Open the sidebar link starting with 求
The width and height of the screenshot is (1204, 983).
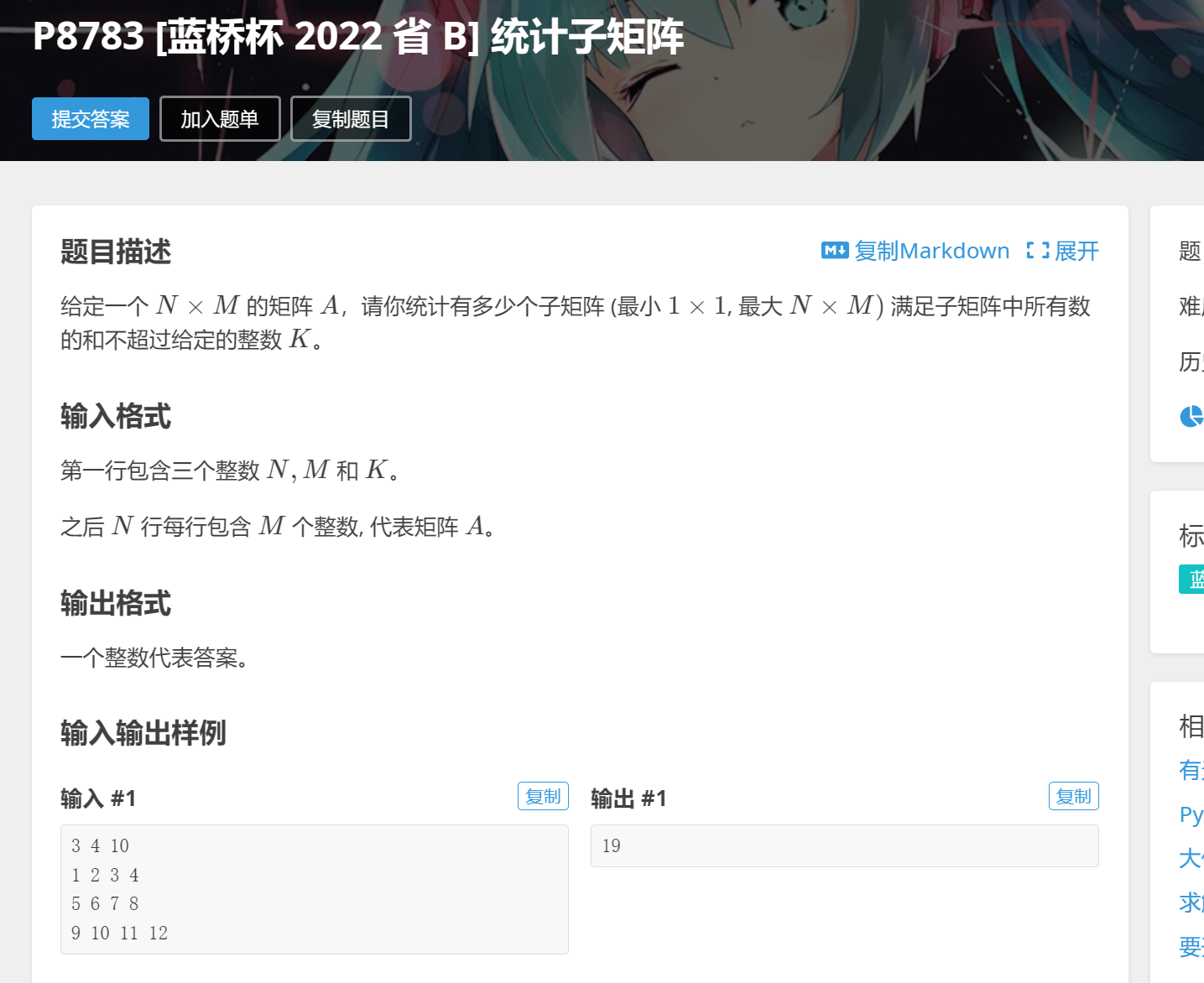point(1191,902)
